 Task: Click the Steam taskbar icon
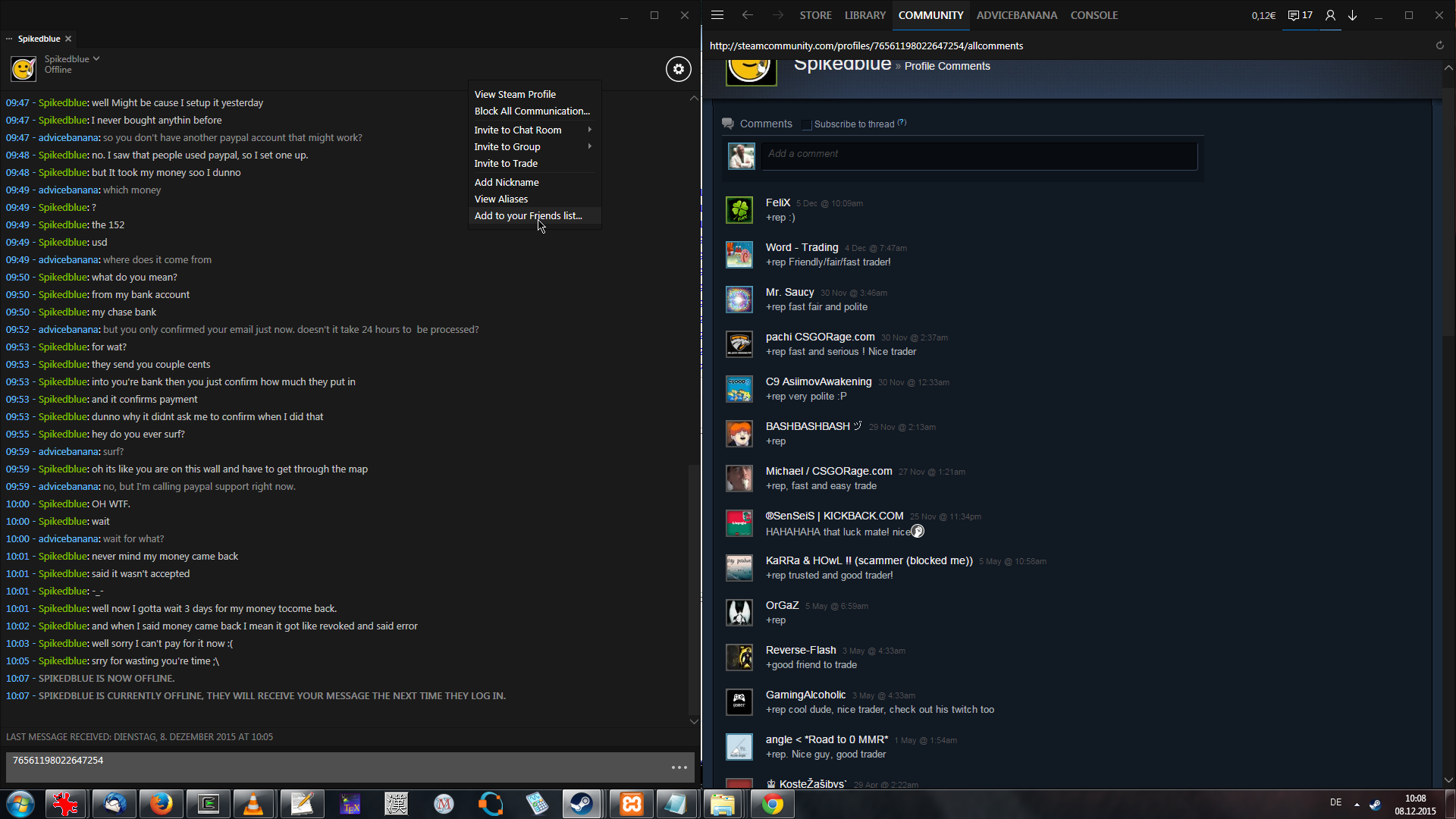(x=582, y=804)
